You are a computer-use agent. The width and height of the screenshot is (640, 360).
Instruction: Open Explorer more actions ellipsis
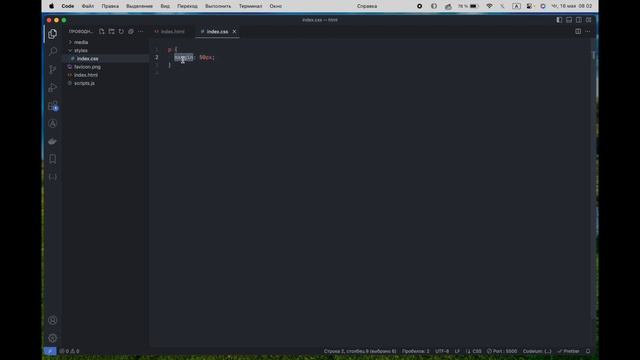click(141, 31)
